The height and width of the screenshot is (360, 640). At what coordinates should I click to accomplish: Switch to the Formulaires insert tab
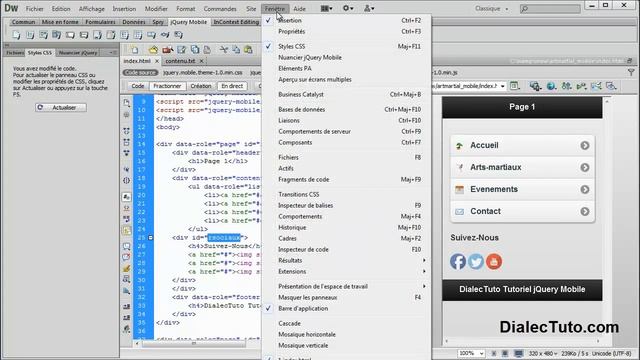100,22
